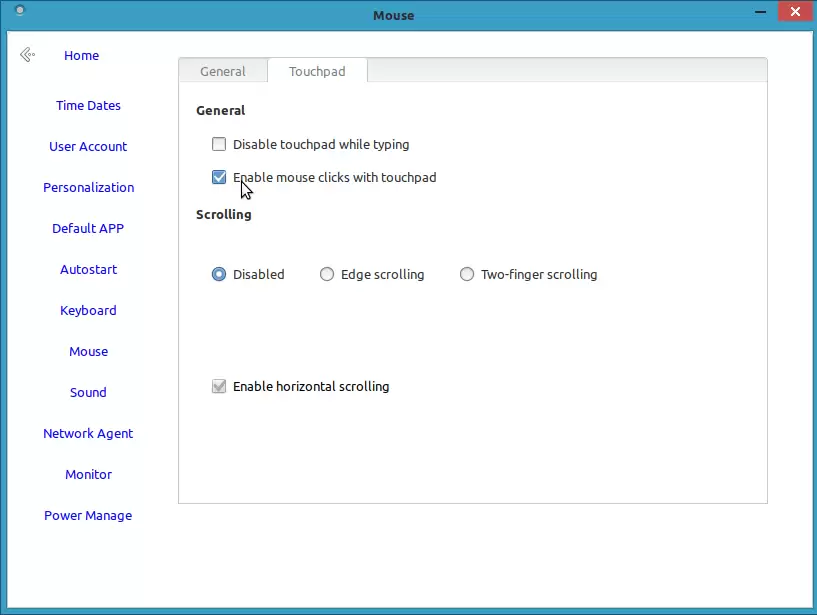Open Monitor settings
Viewport: 817px width, 615px height.
point(88,474)
